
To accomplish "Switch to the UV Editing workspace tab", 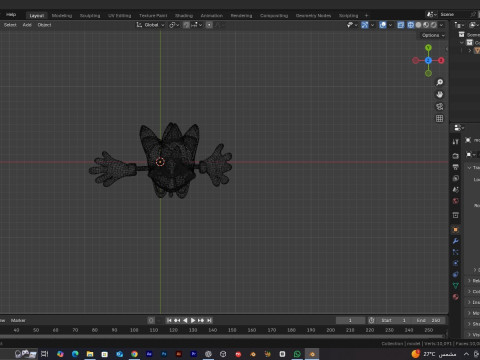I will 119,15.
